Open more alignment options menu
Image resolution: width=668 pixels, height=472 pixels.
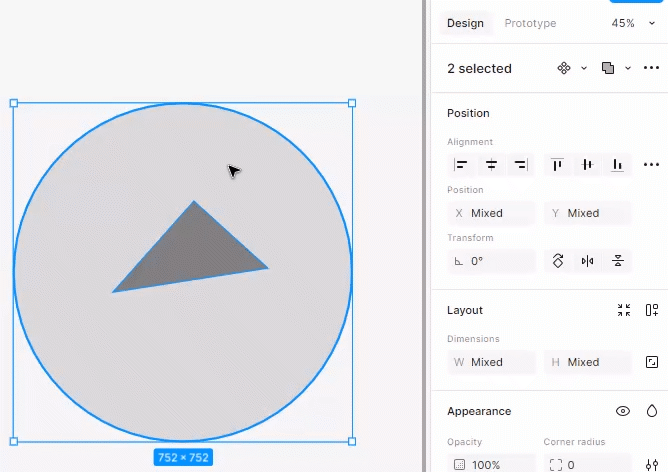651,164
